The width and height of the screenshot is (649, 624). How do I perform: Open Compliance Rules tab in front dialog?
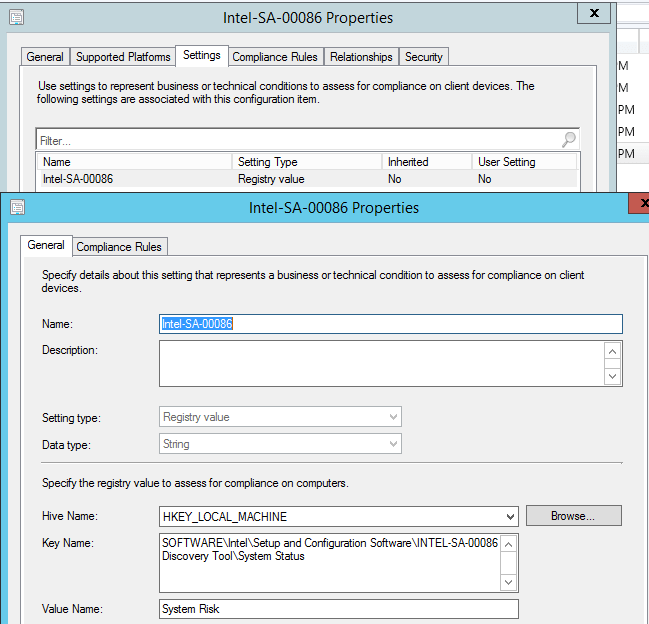(x=119, y=247)
